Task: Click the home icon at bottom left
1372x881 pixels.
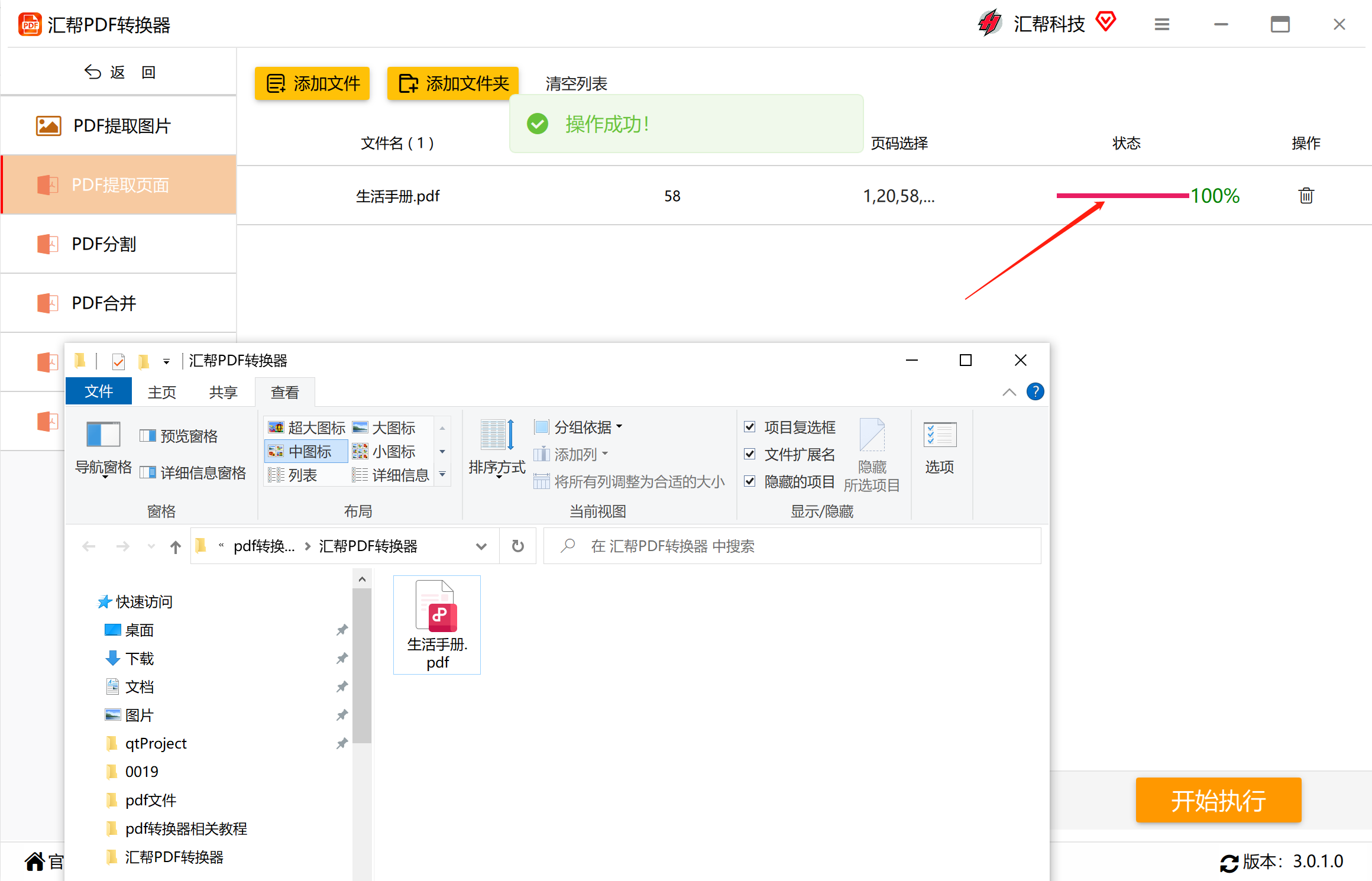Action: point(35,861)
